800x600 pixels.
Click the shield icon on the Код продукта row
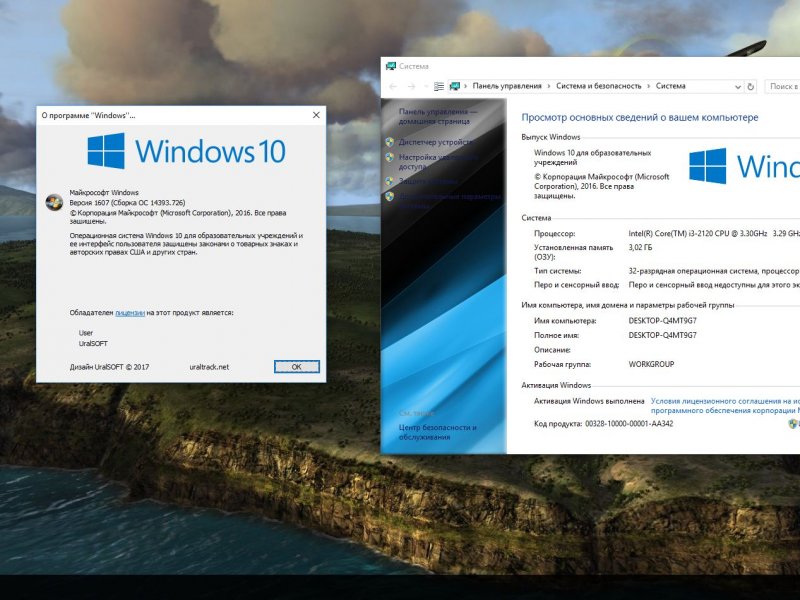(793, 423)
